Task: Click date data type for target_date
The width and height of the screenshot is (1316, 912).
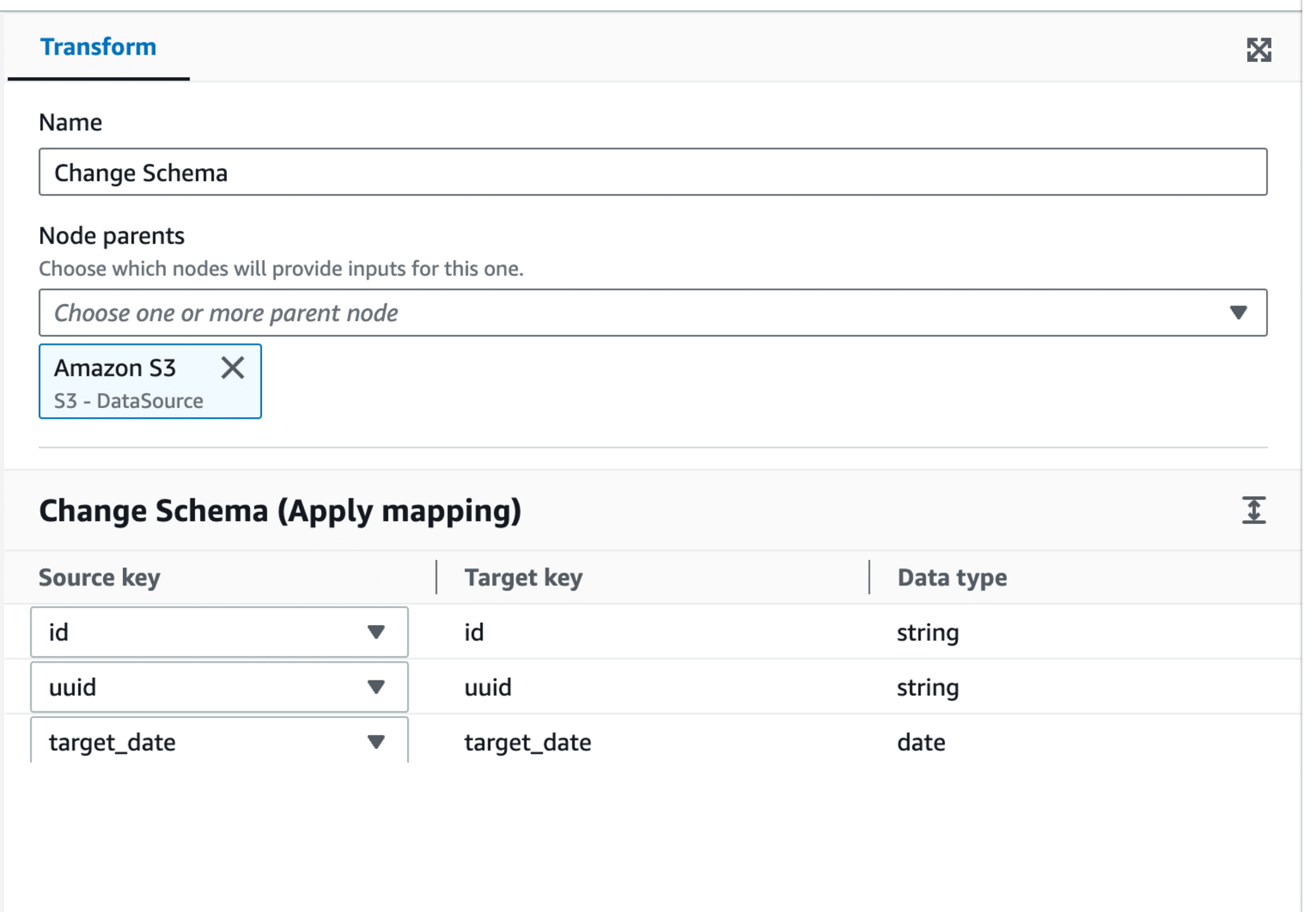Action: point(921,742)
